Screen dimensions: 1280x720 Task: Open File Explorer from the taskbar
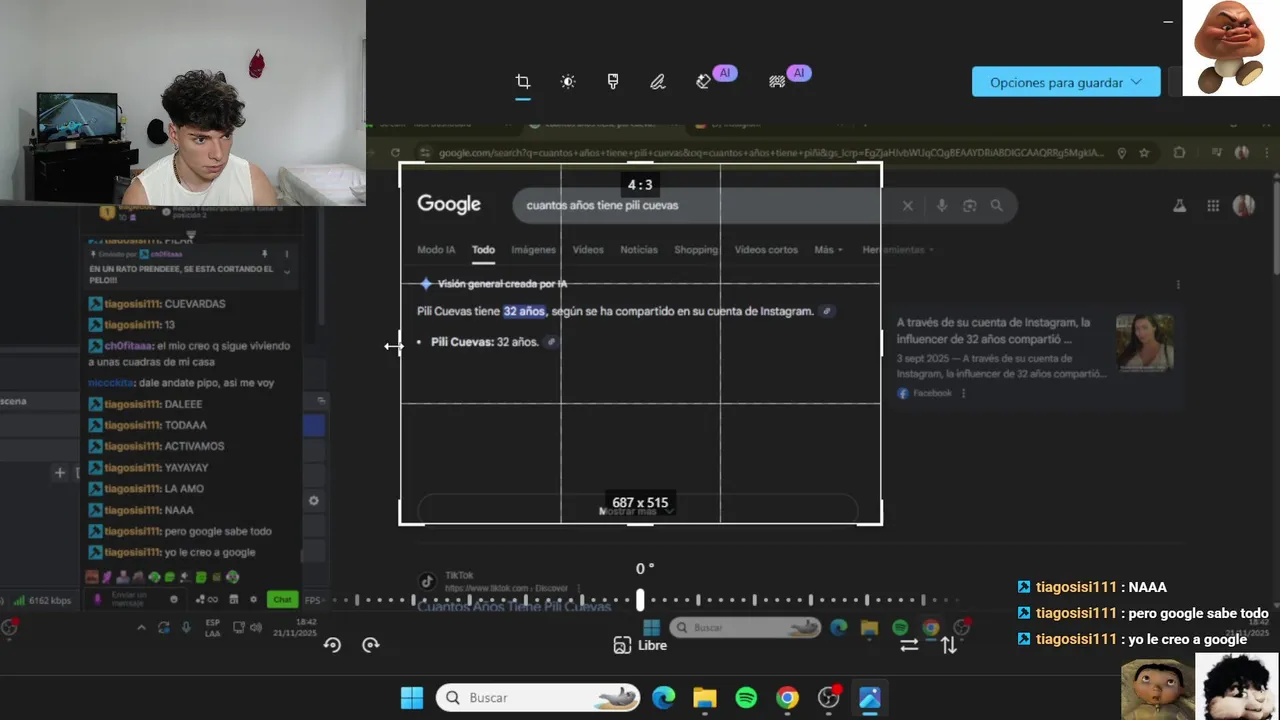705,698
